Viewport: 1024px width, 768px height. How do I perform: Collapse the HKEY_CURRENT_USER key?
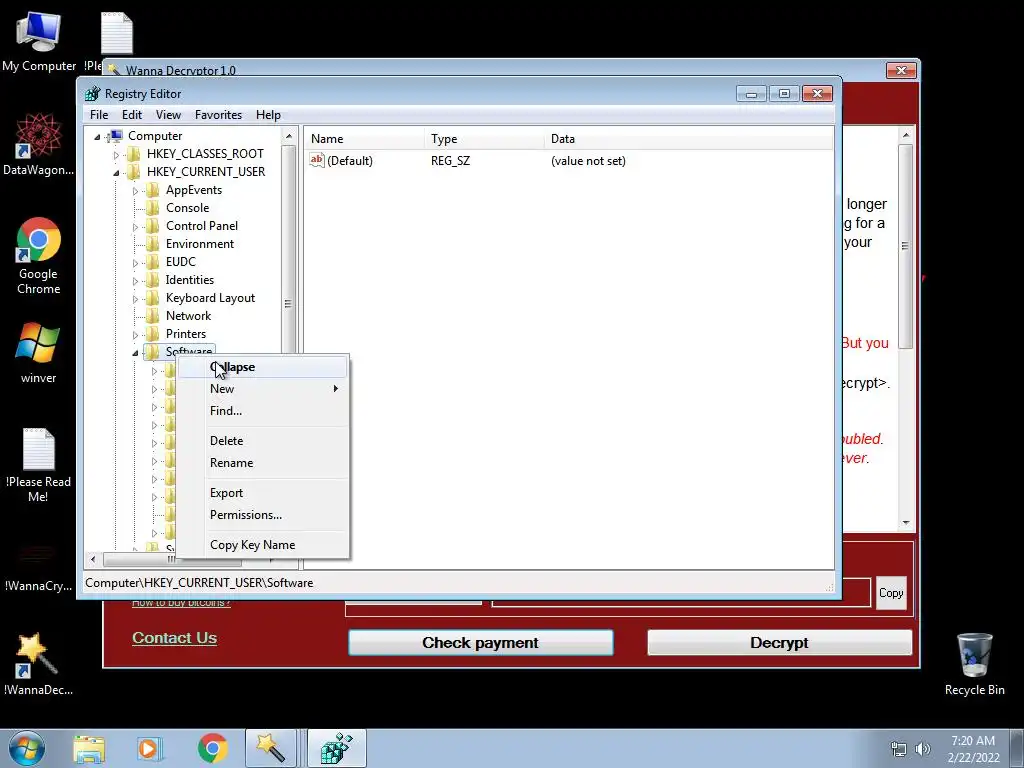tap(116, 173)
